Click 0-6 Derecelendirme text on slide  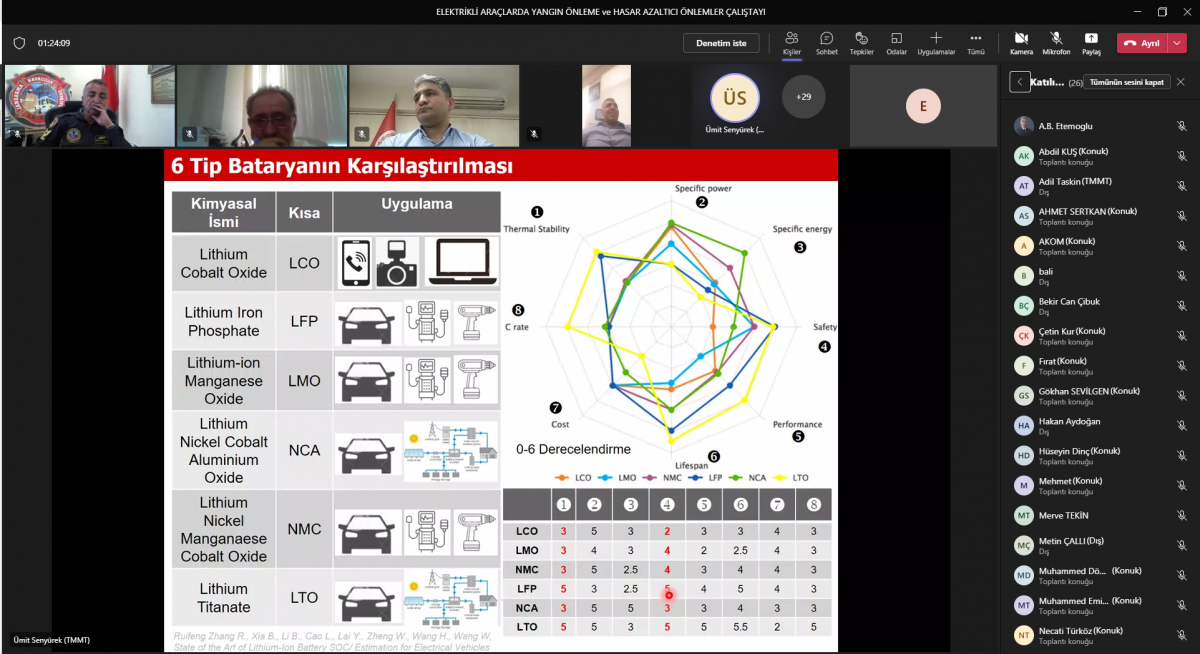pyautogui.click(x=573, y=449)
